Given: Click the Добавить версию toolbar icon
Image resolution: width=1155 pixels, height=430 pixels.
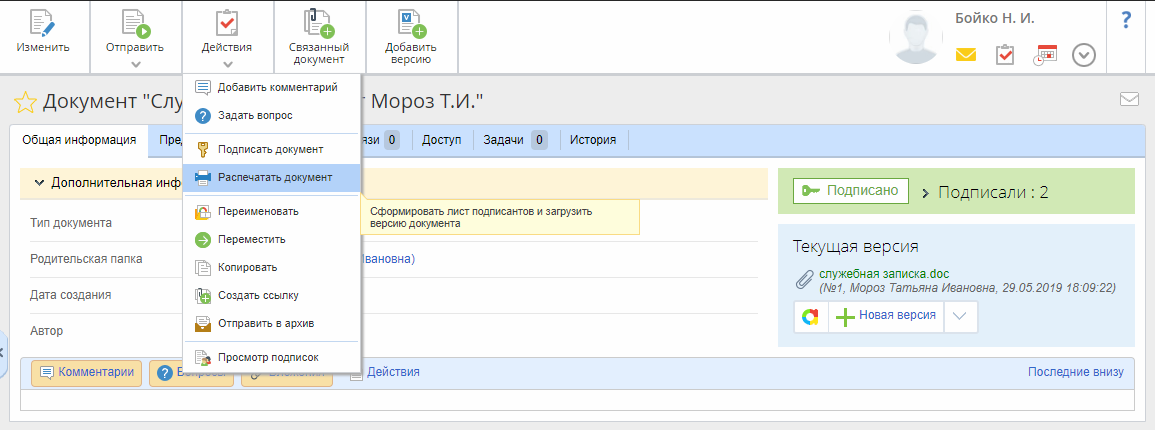Looking at the screenshot, I should (410, 24).
